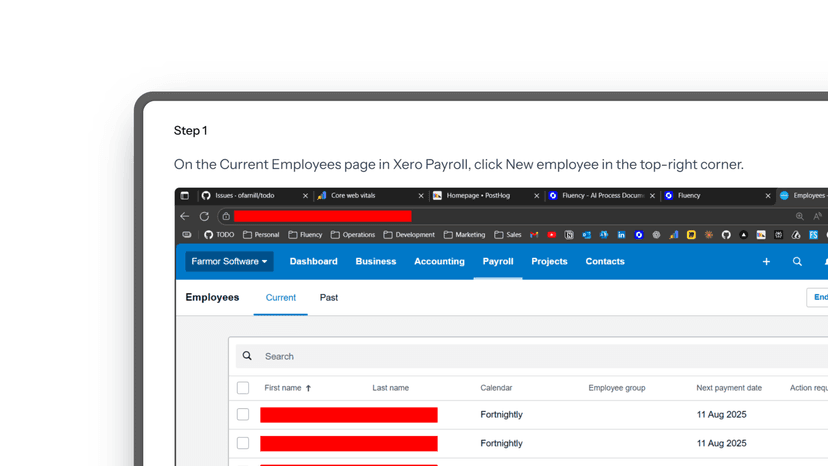The image size is (828, 466).
Task: Open the GitHub icon bookmark beside starburst
Action: [726, 235]
